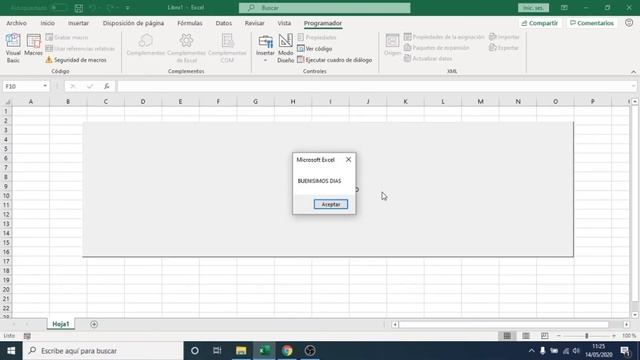Open Seguridad de macros settings
This screenshot has width=640, height=360.
(76, 60)
